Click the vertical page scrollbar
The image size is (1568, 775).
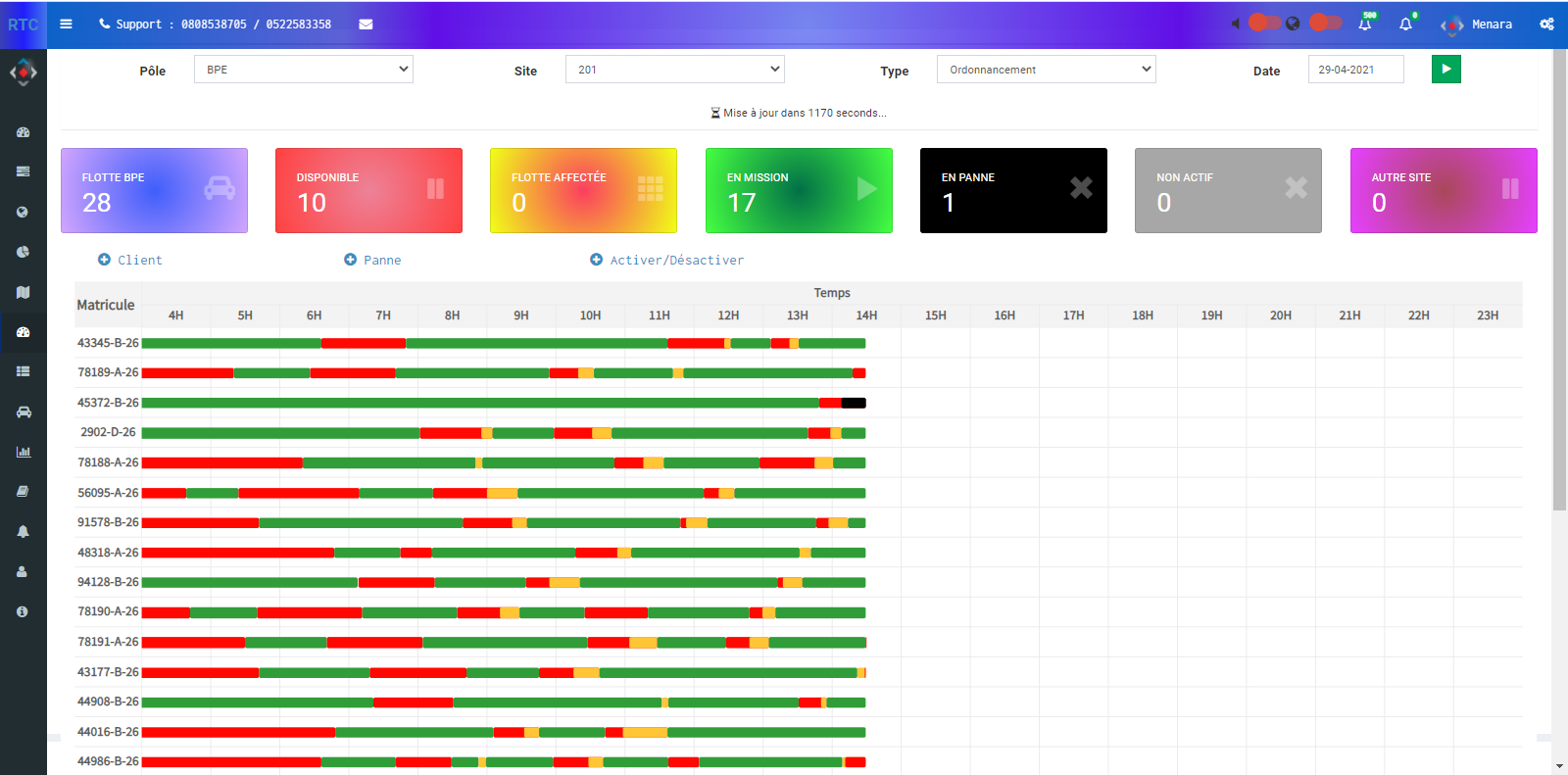point(1559,279)
